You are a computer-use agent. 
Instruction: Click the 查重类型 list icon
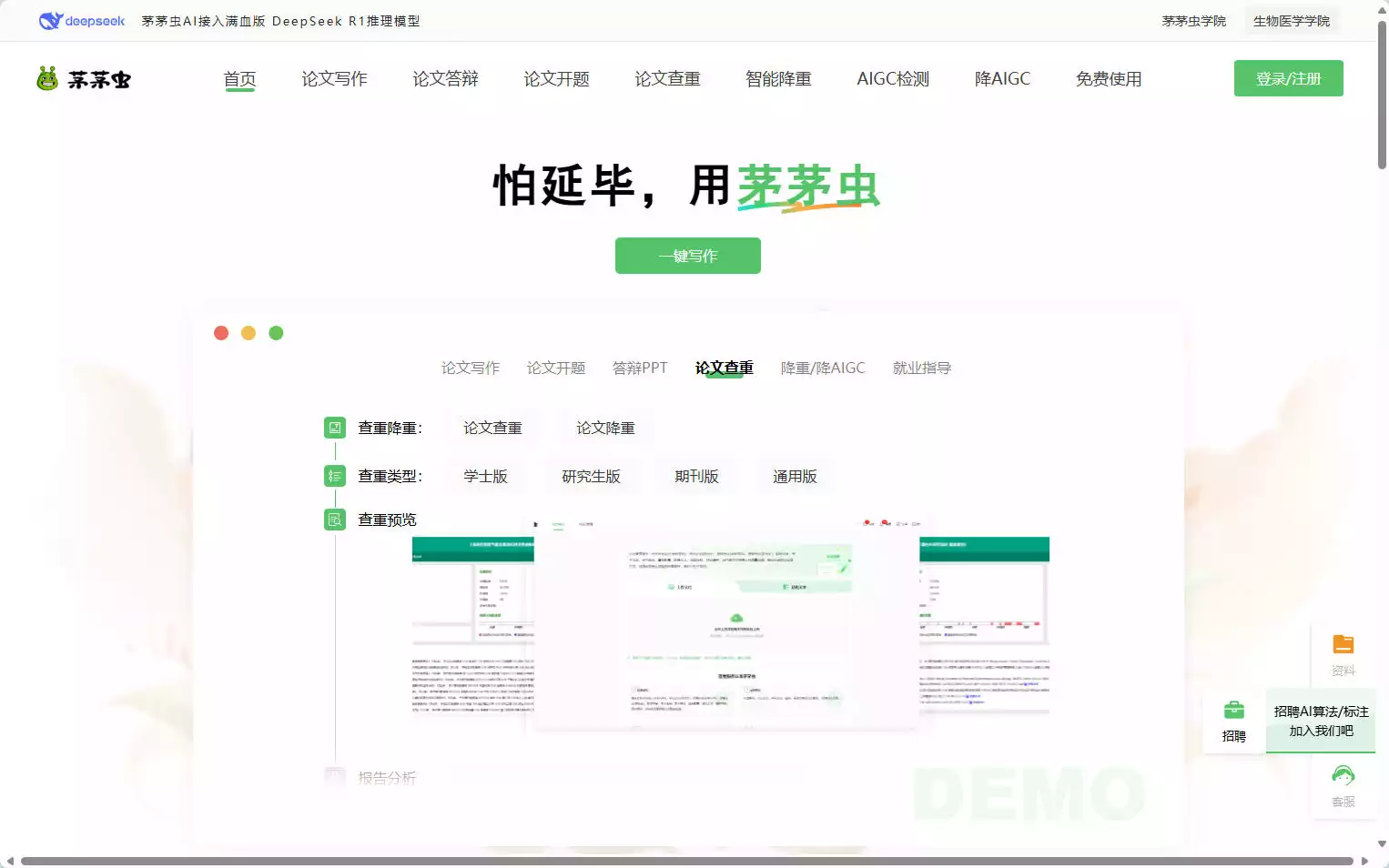tap(335, 476)
